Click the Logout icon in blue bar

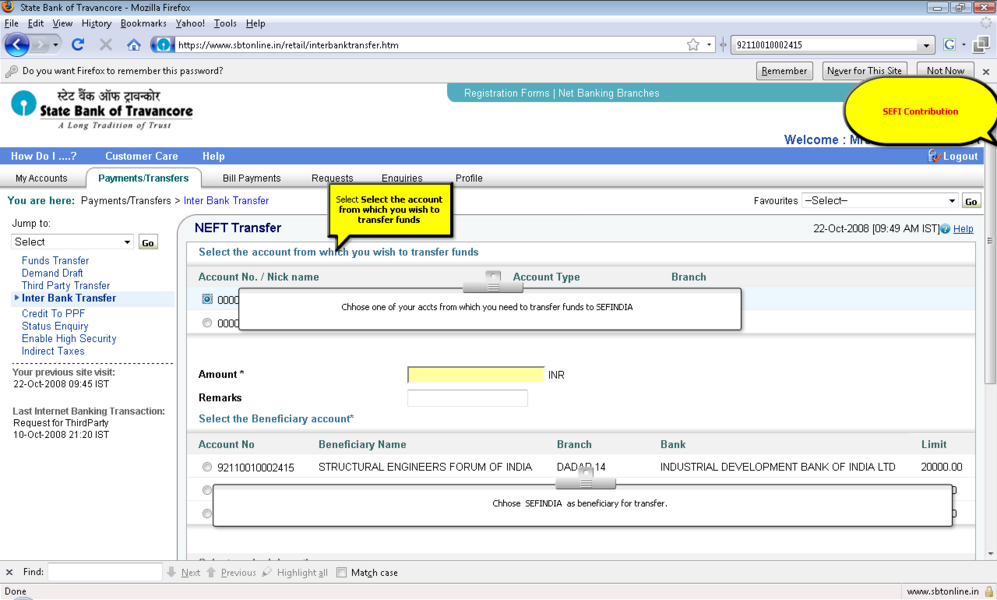click(935, 156)
